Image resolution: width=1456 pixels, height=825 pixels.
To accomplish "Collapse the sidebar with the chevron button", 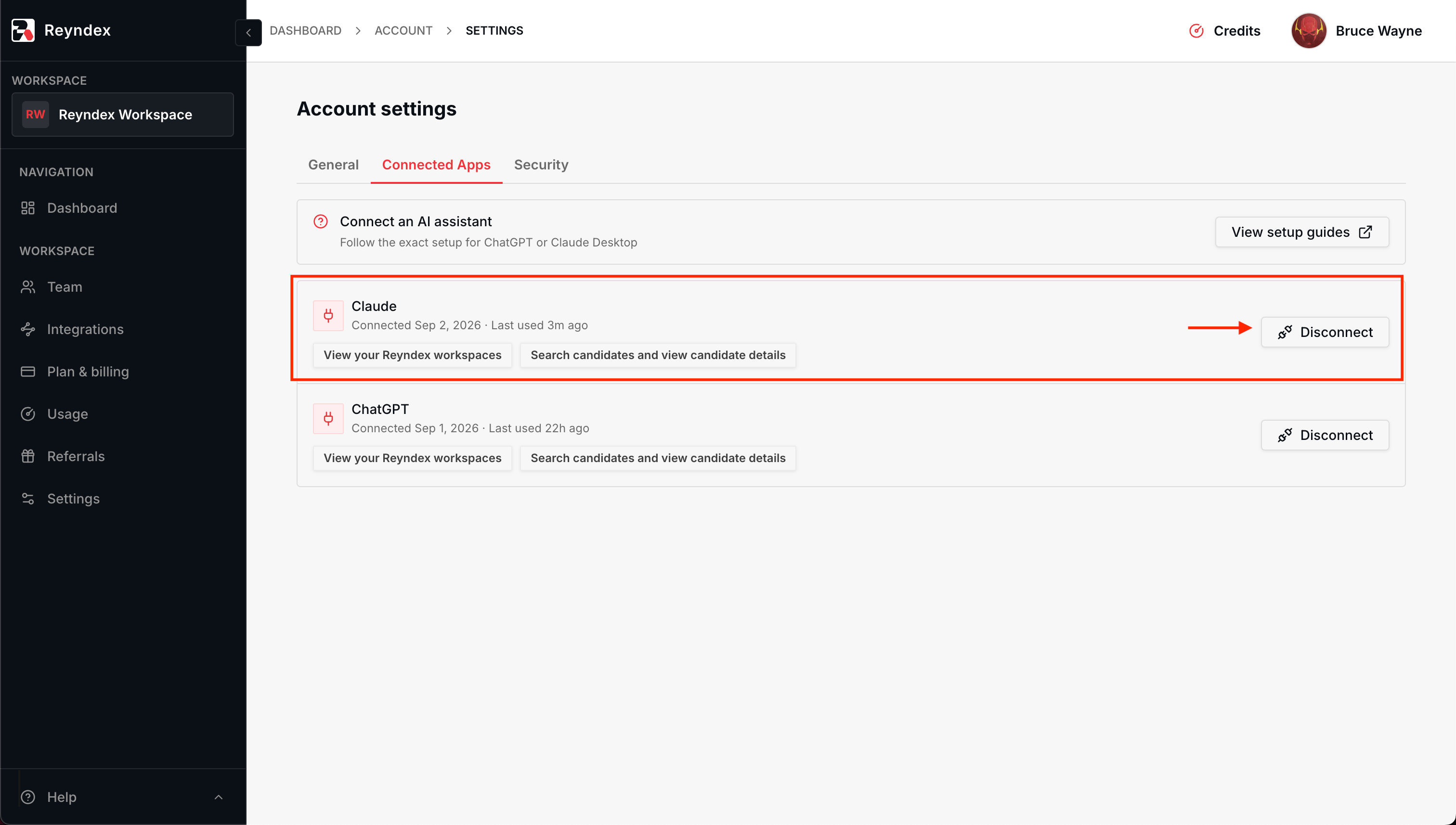I will tap(248, 32).
